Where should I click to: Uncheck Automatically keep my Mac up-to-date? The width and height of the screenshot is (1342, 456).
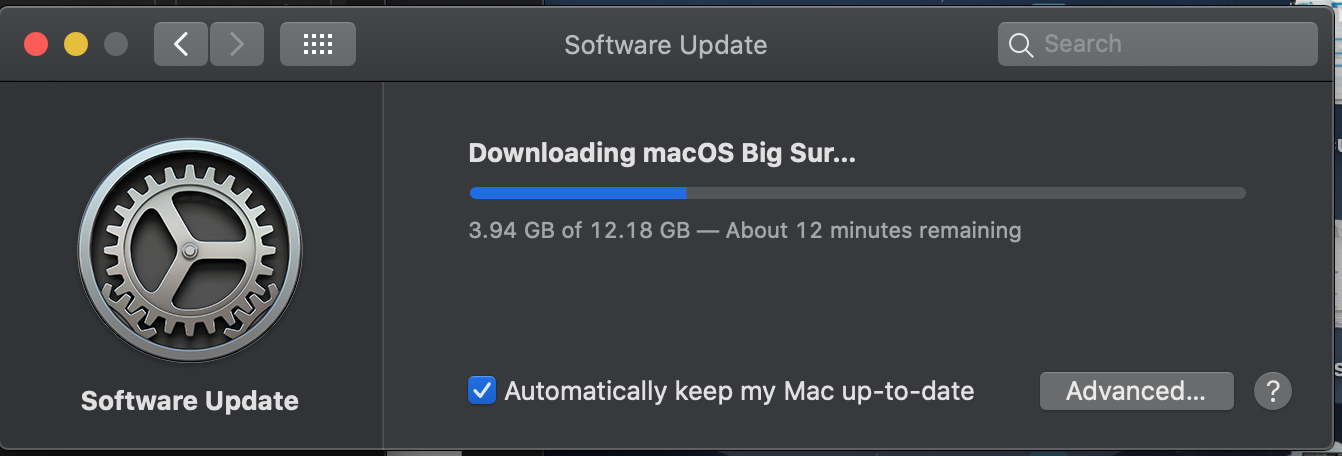click(x=482, y=390)
